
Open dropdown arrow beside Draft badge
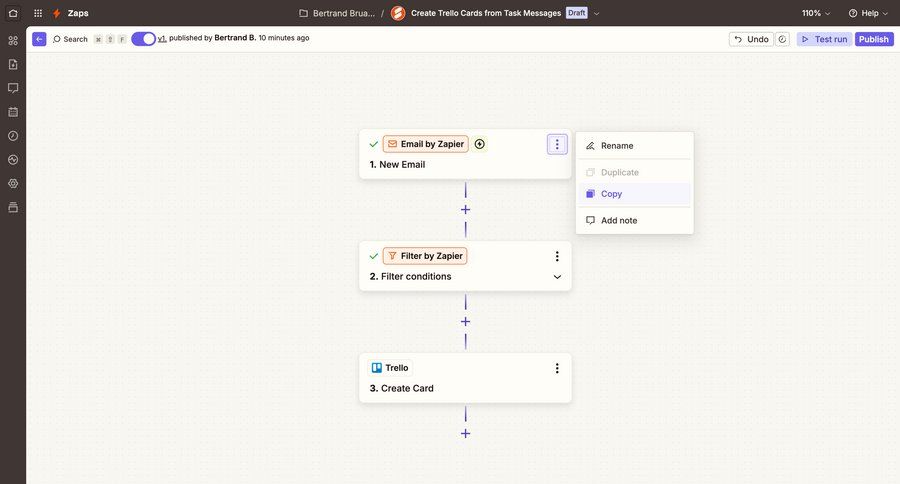pos(596,13)
